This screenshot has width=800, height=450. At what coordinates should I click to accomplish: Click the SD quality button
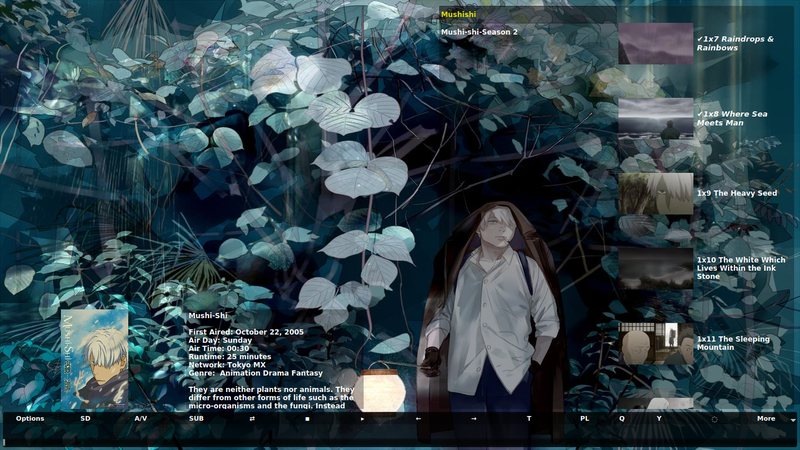click(x=85, y=418)
